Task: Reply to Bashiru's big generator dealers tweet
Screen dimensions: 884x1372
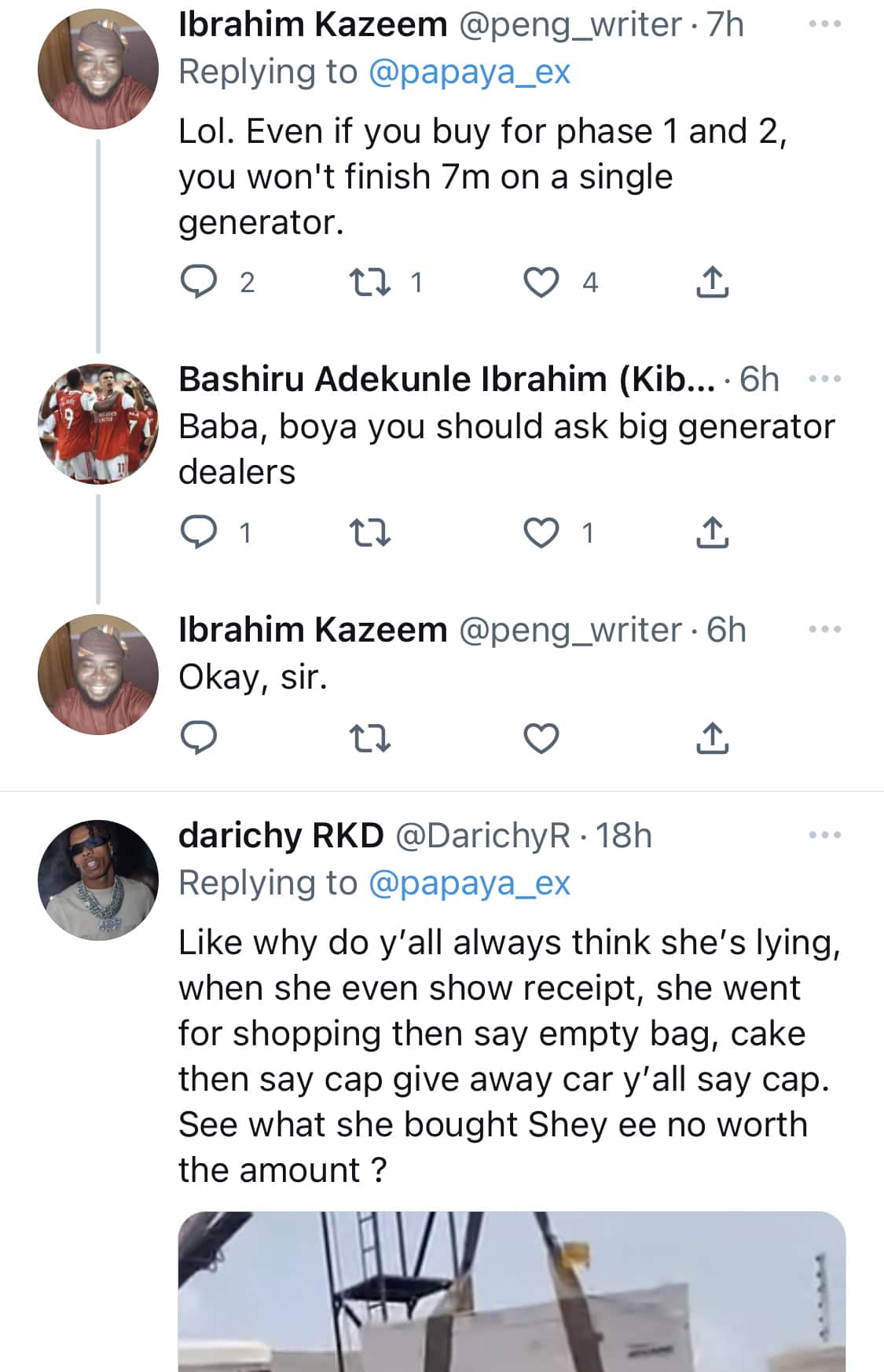Action: (x=199, y=533)
